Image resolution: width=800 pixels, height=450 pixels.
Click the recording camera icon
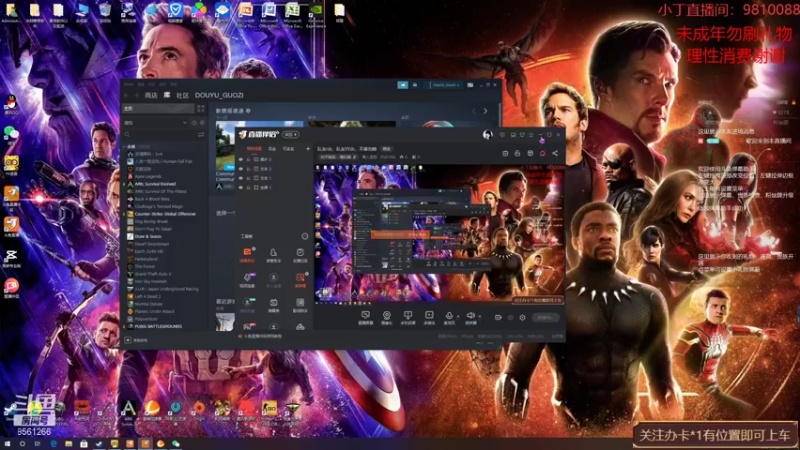(x=498, y=317)
